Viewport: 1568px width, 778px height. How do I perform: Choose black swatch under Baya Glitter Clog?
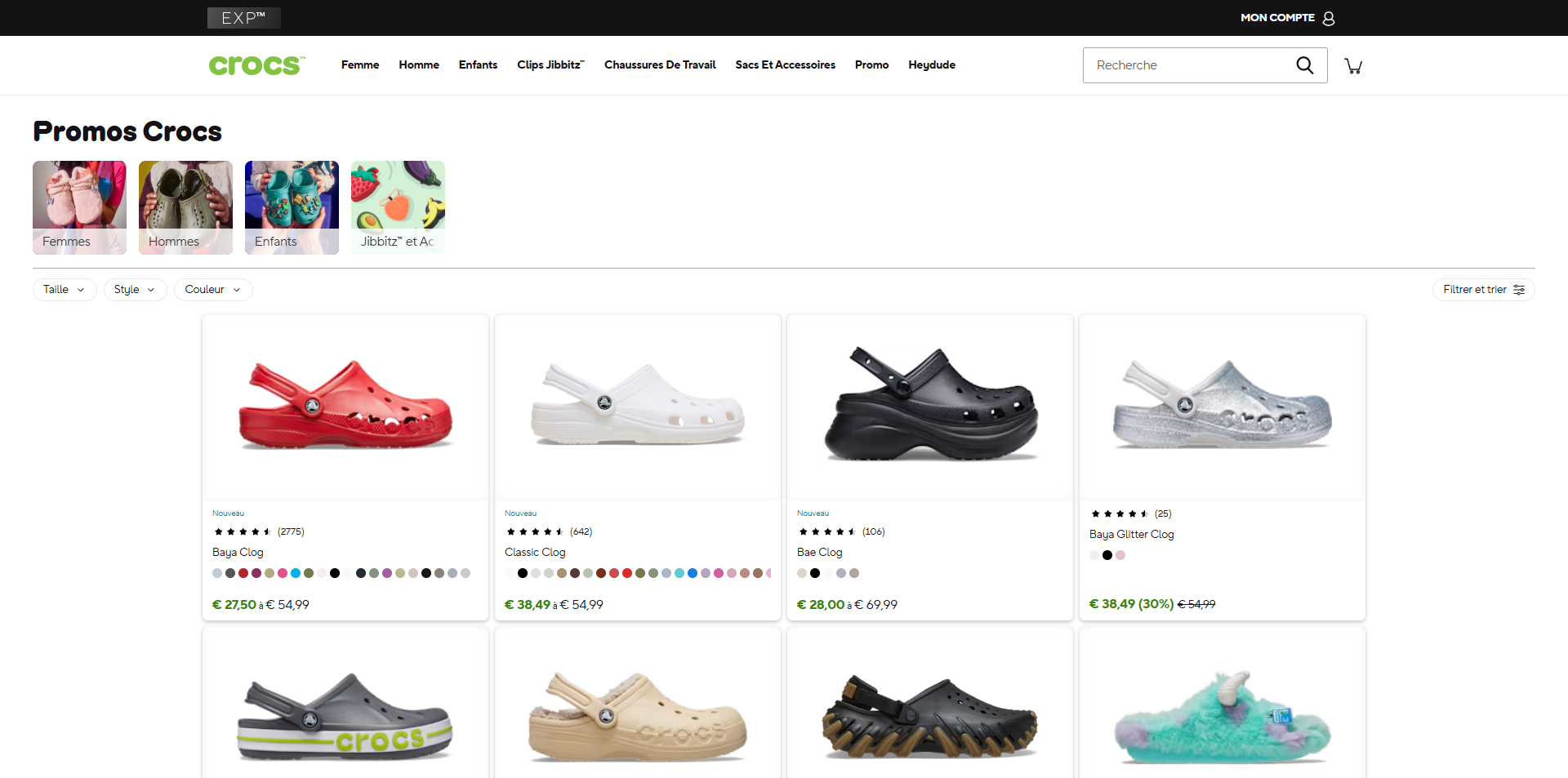click(x=1107, y=555)
